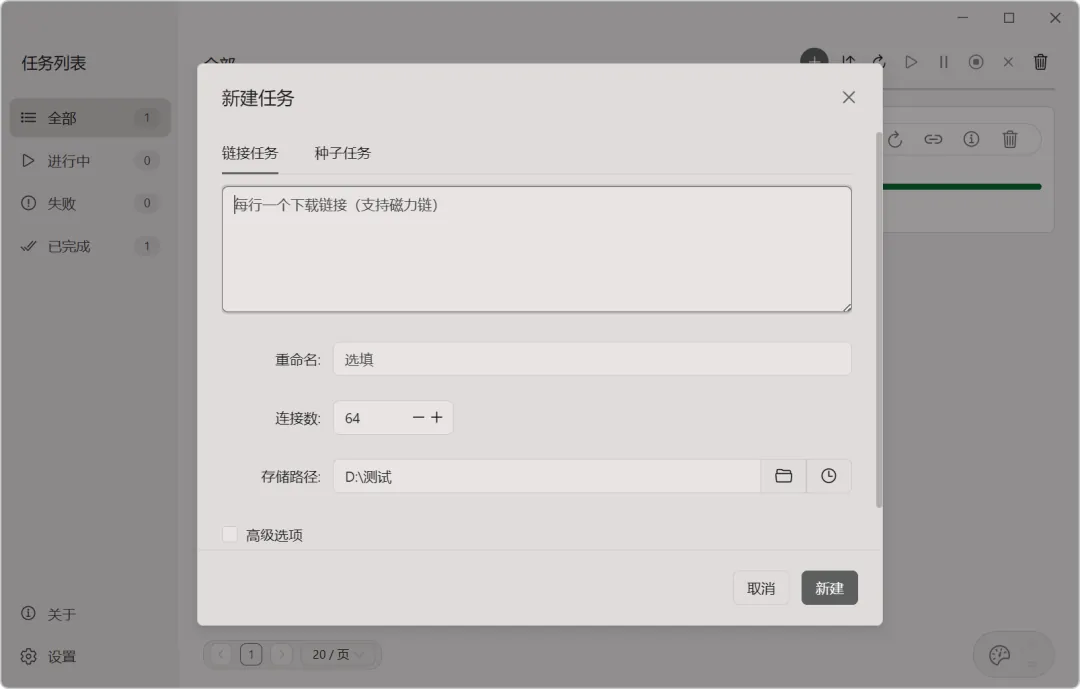The height and width of the screenshot is (689, 1080).
Task: Minimize the application window
Action: [963, 18]
